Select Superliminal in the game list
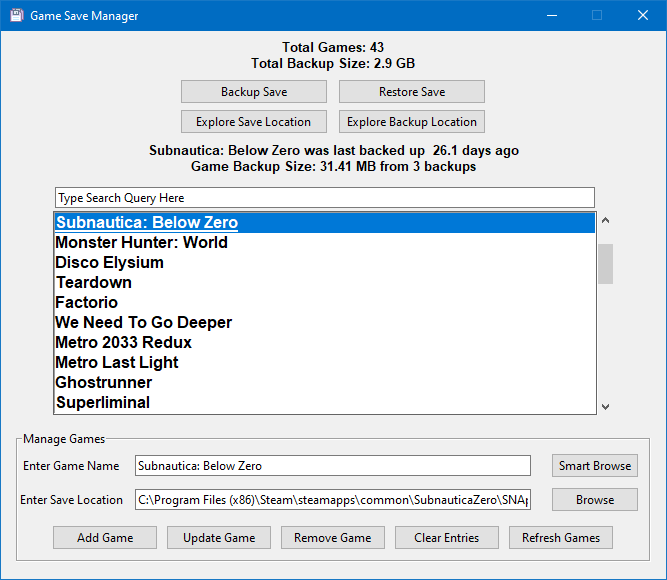The width and height of the screenshot is (667, 580). 325,403
